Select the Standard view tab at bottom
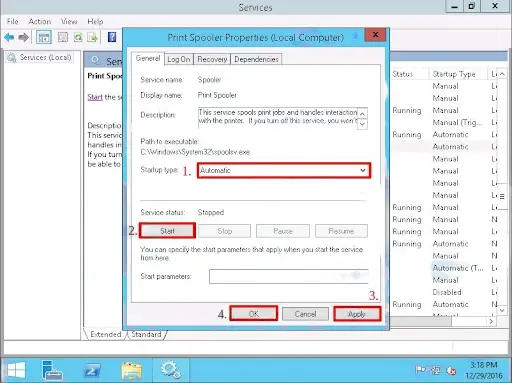The height and width of the screenshot is (383, 512). click(x=146, y=334)
